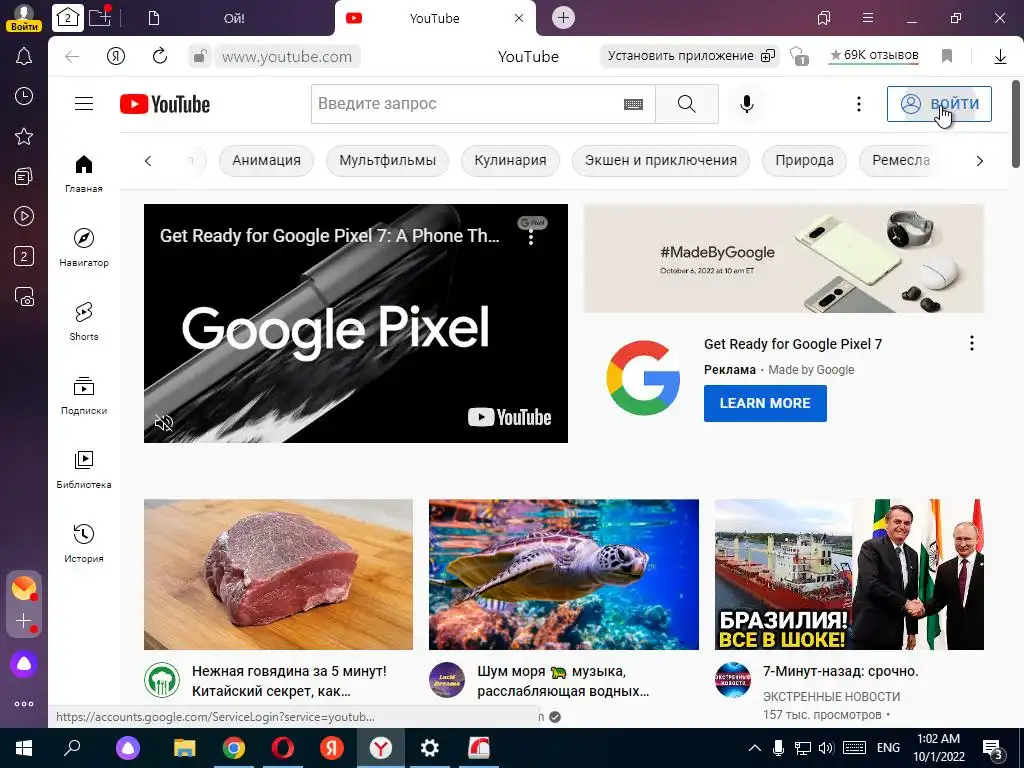The height and width of the screenshot is (768, 1024).
Task: Click the YouTube logo
Action: 165,104
